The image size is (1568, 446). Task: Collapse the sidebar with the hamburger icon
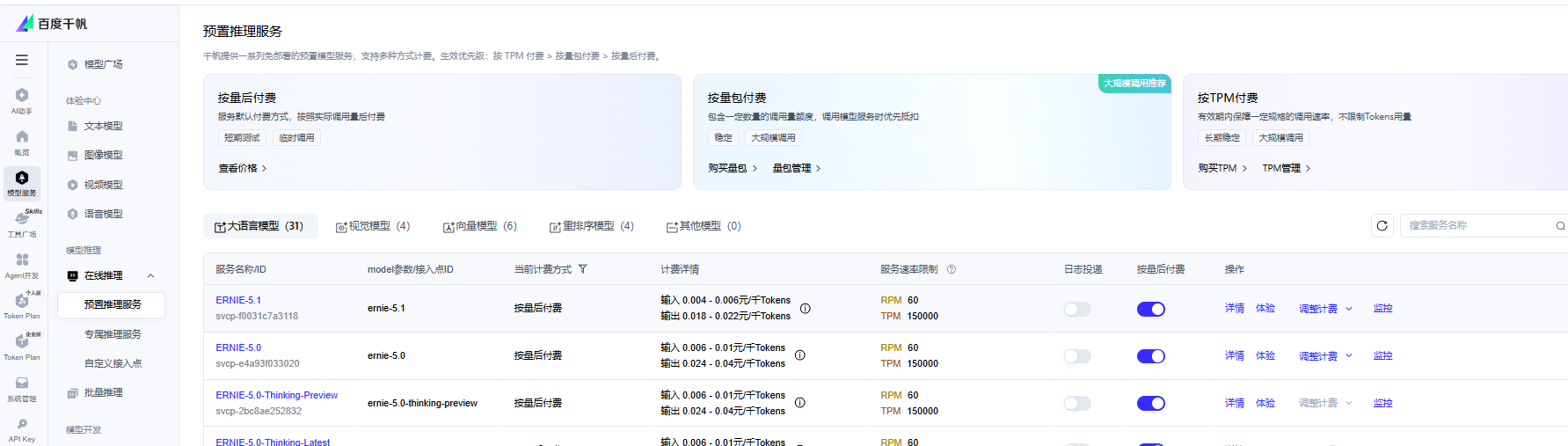pyautogui.click(x=22, y=60)
